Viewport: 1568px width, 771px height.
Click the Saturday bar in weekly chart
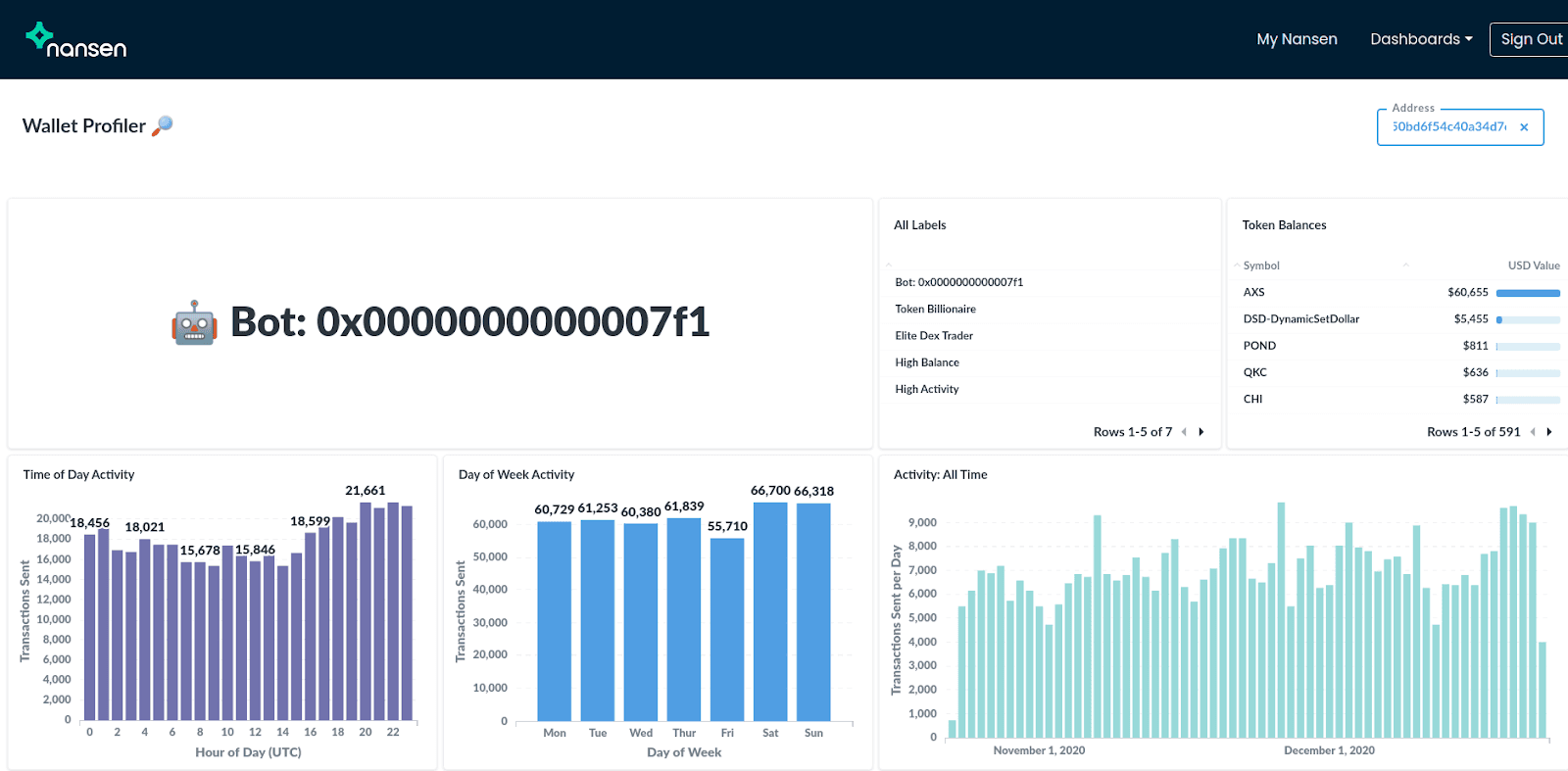(770, 611)
